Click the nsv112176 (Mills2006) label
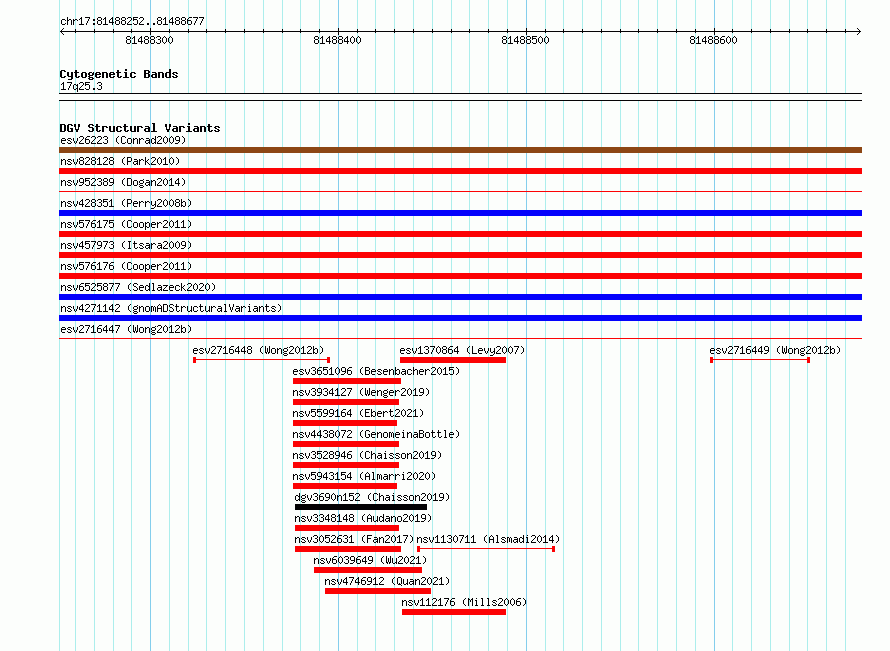Screen dimensions: 890x651 [x=464, y=602]
